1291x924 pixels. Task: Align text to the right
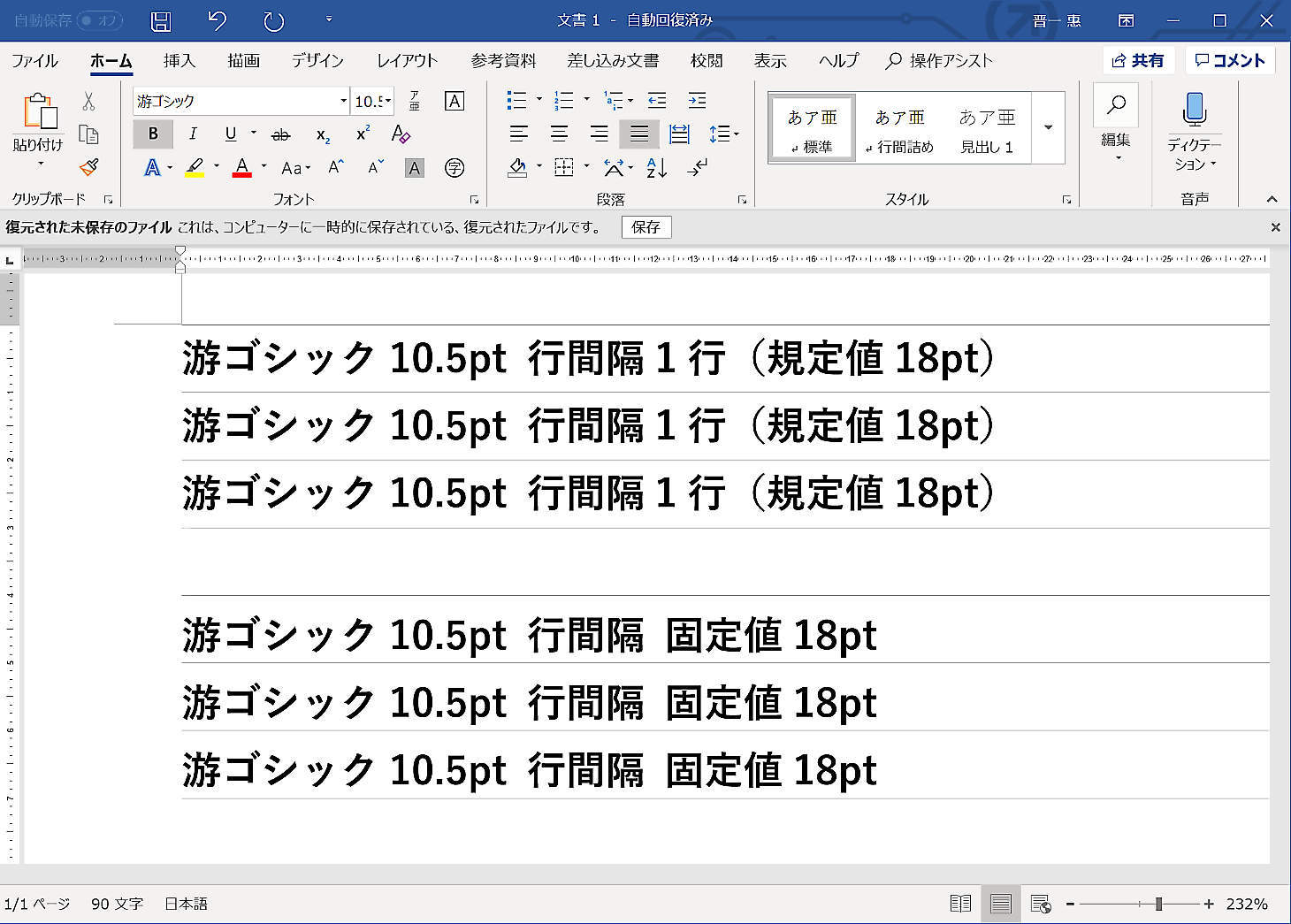click(x=599, y=134)
